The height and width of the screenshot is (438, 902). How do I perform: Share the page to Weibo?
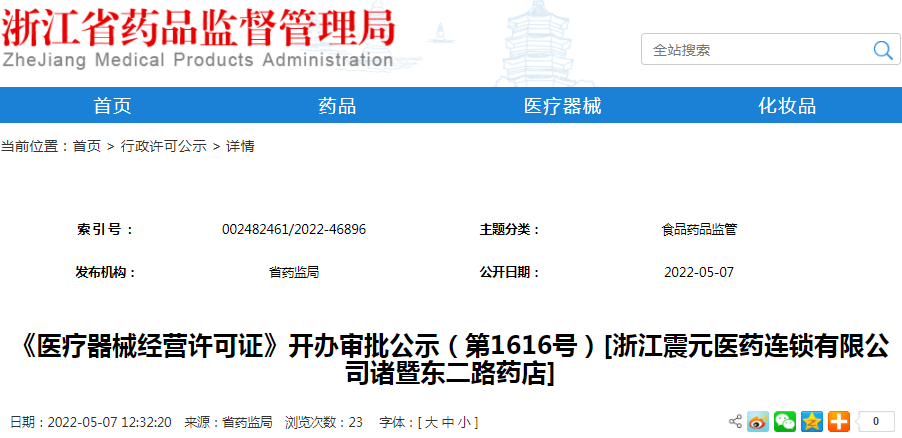coord(758,422)
